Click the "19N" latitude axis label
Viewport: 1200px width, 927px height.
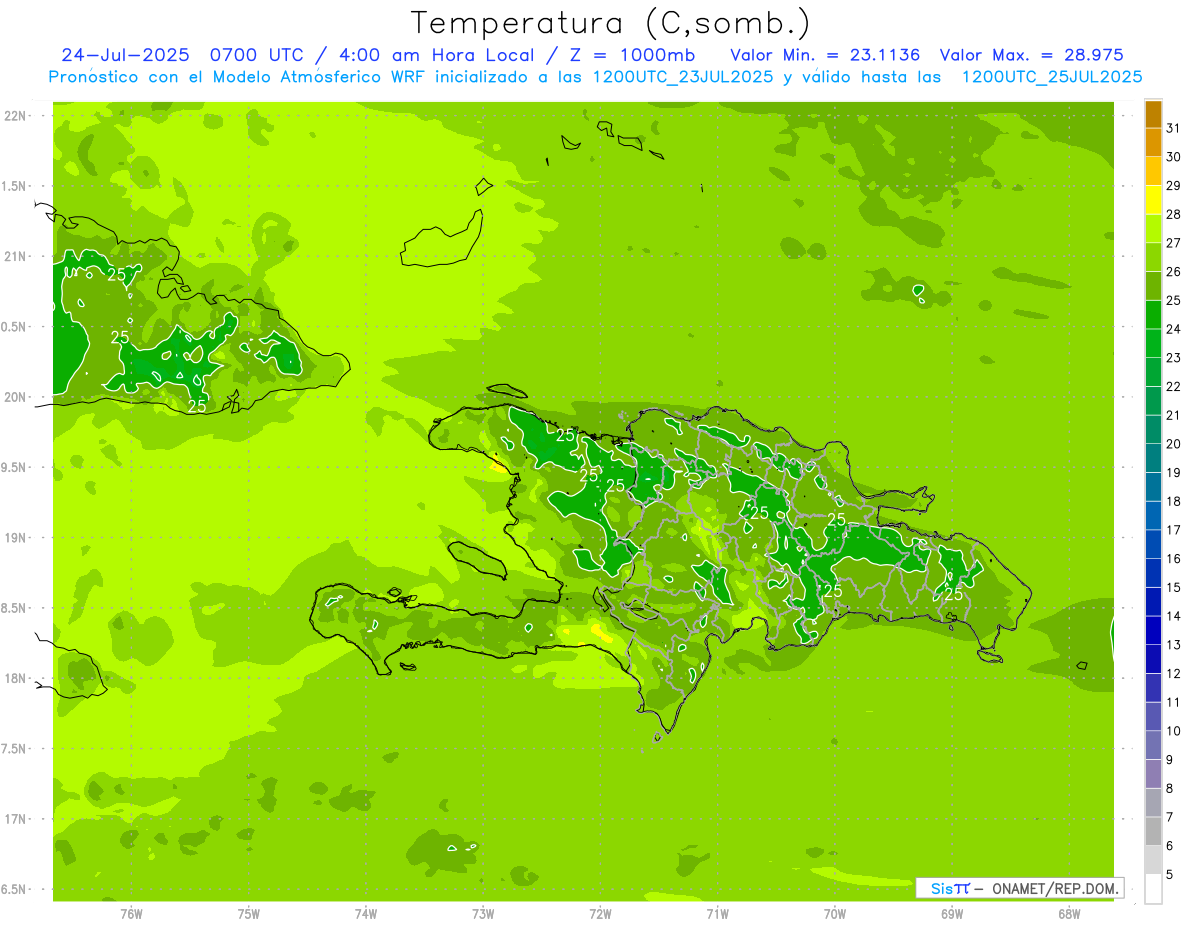coord(16,537)
